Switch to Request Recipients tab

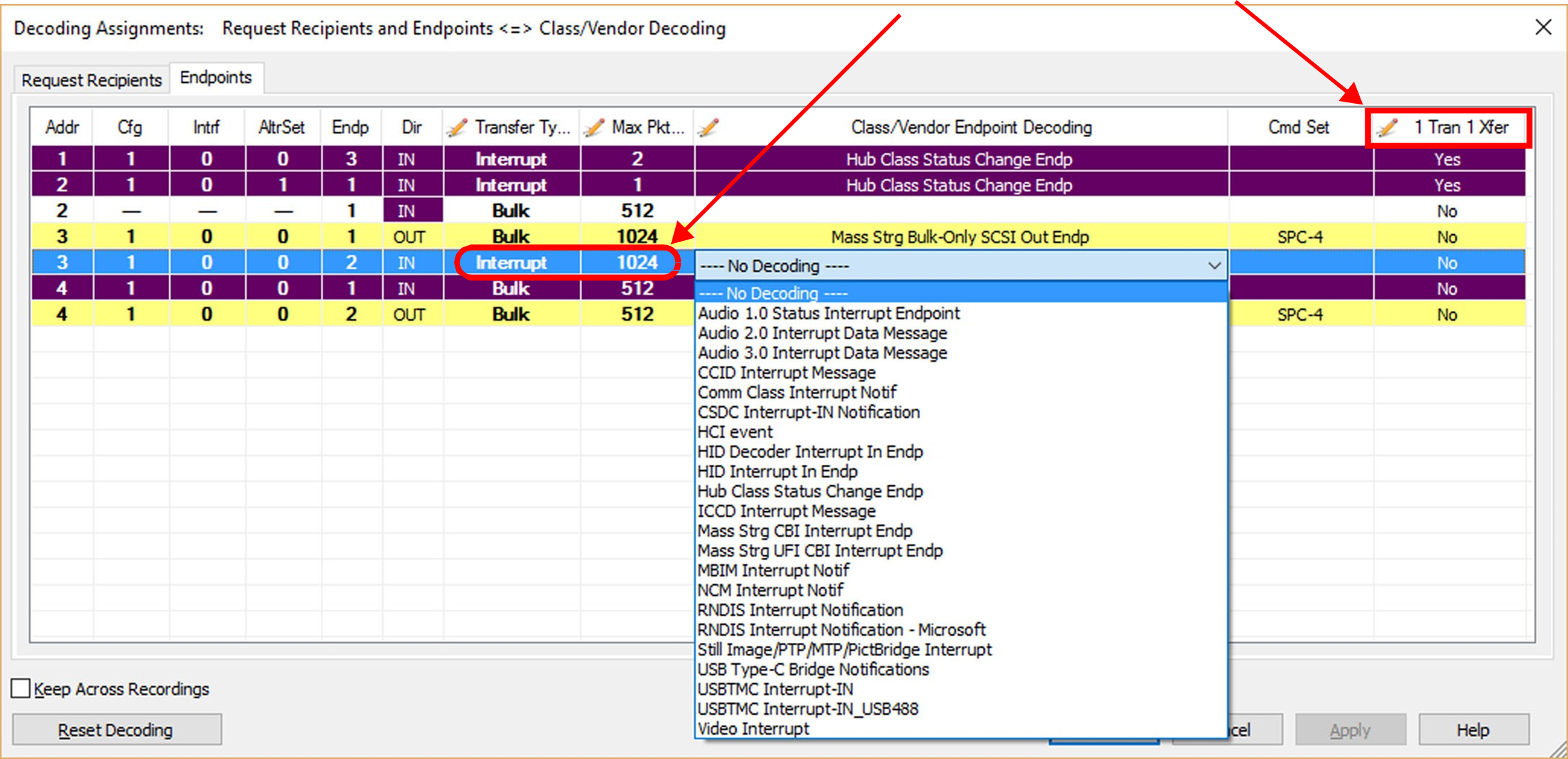pos(91,80)
